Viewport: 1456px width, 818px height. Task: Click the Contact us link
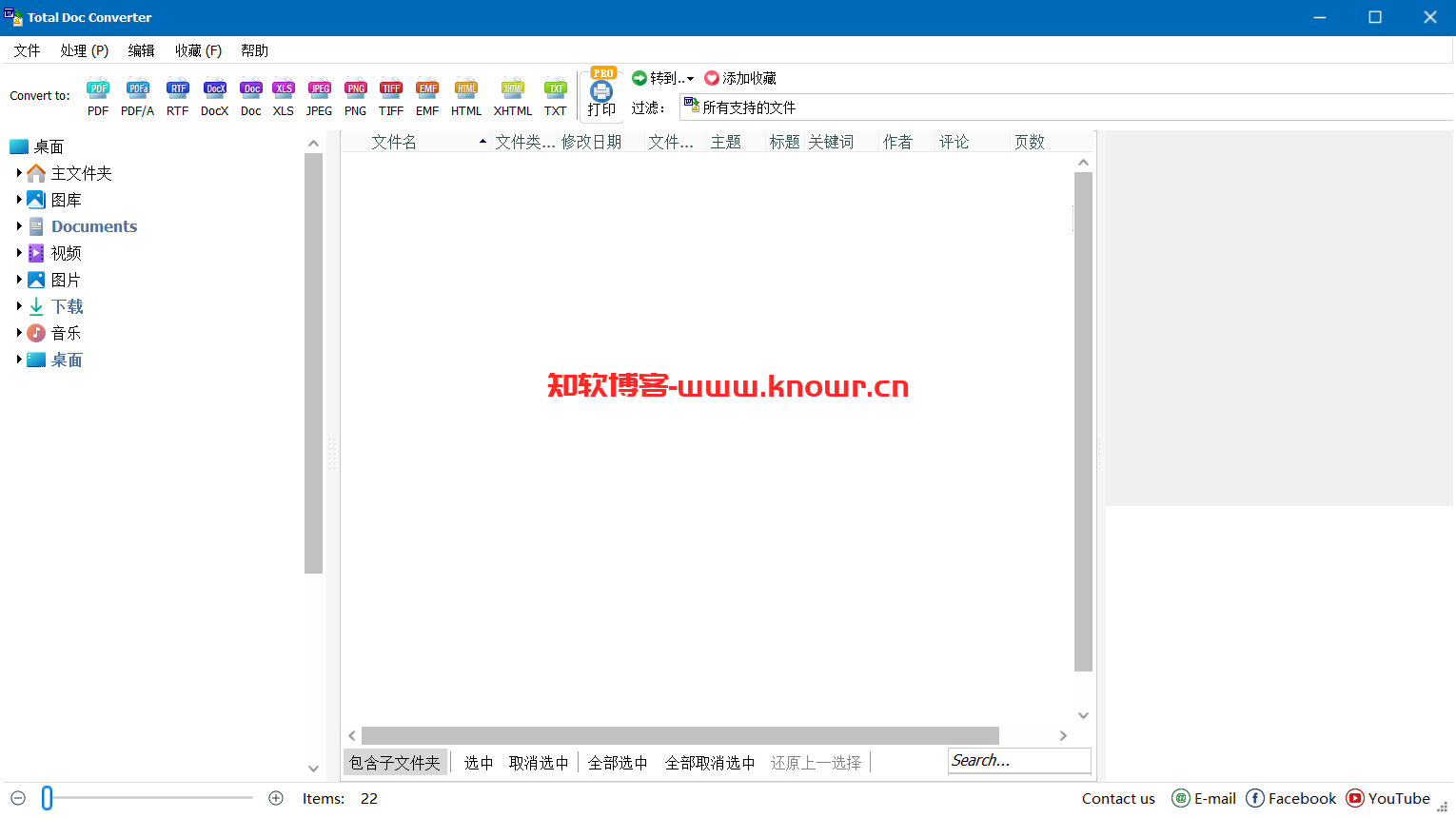1118,798
